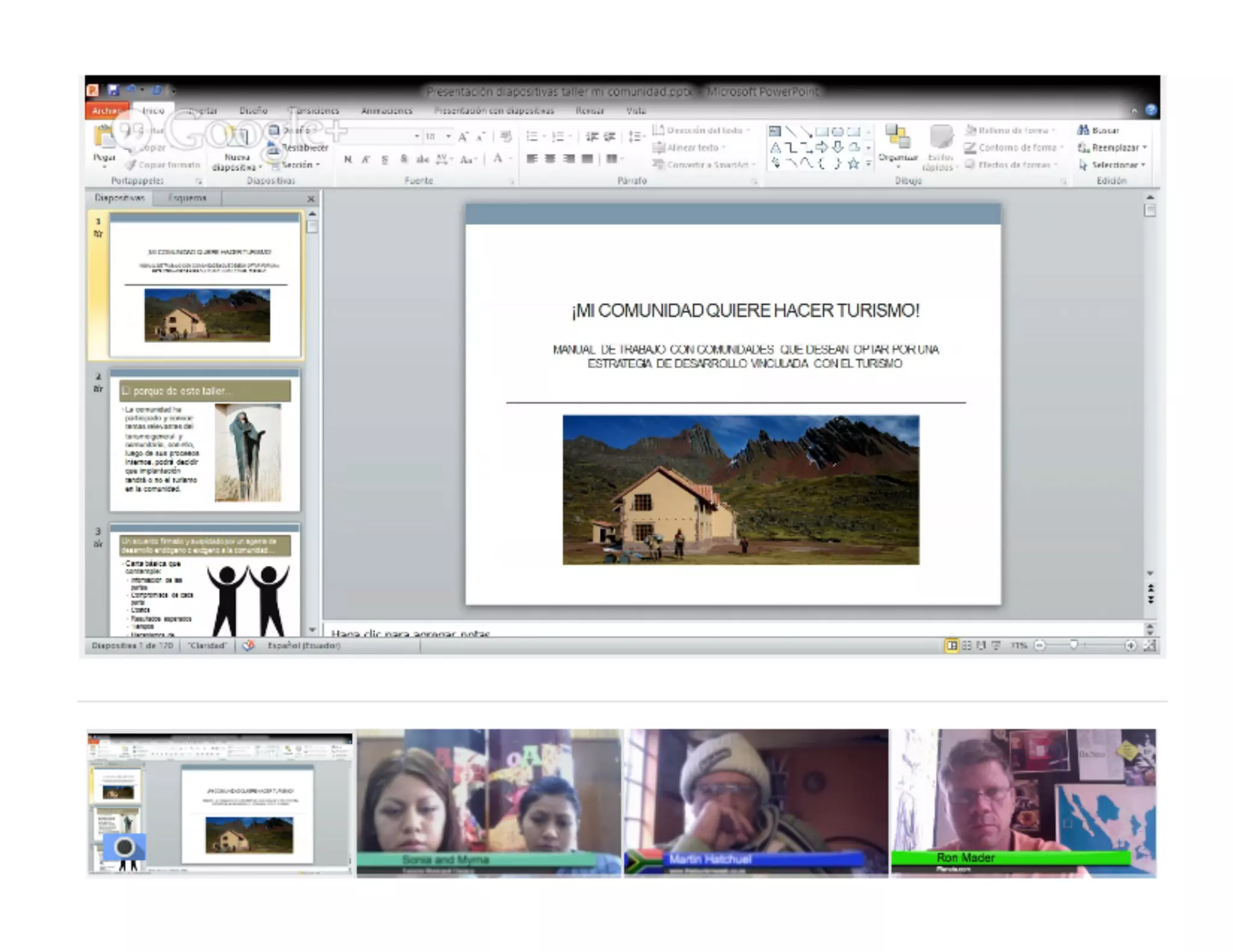Toggle italic (K) formatting

point(365,159)
